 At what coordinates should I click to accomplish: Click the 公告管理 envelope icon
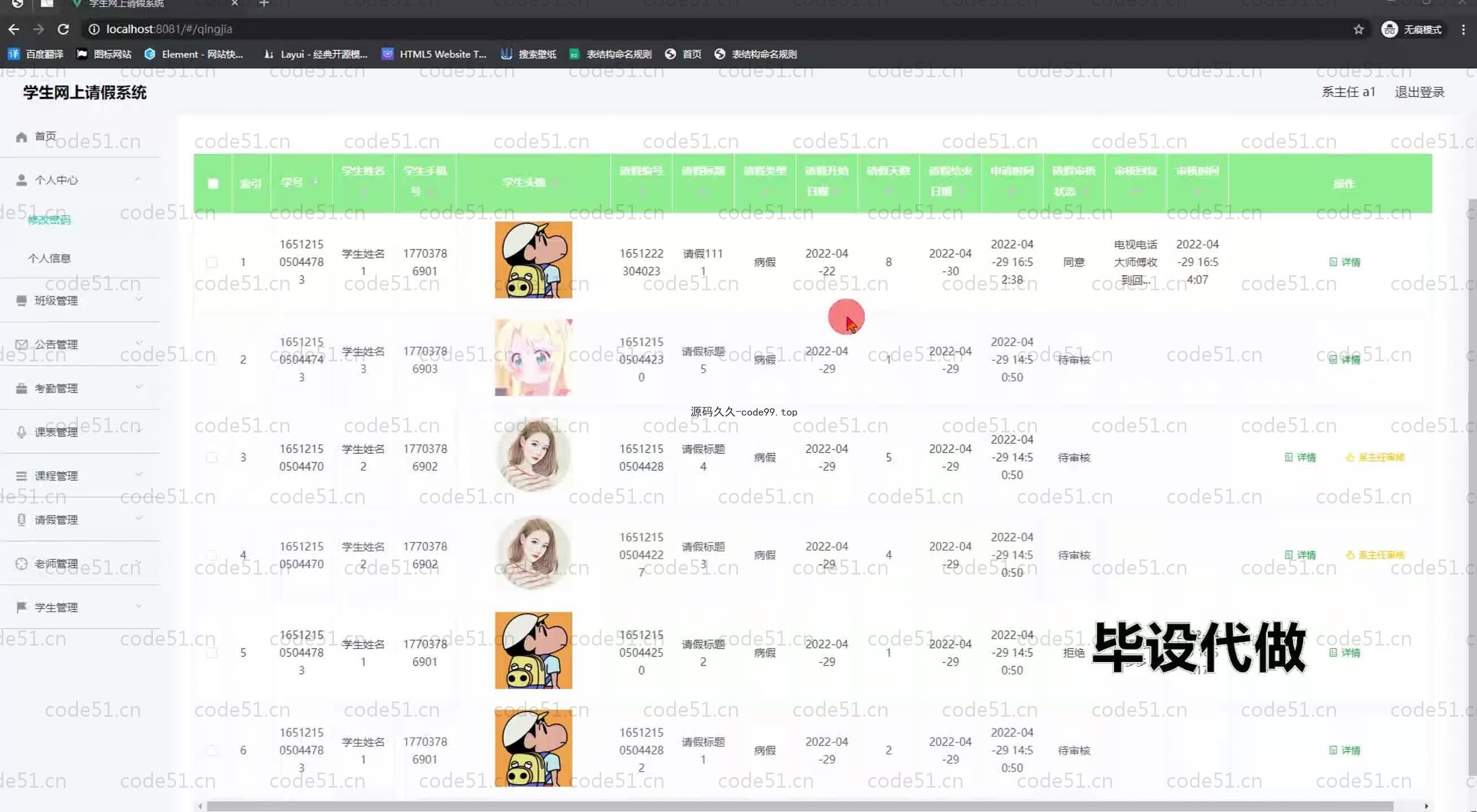21,345
